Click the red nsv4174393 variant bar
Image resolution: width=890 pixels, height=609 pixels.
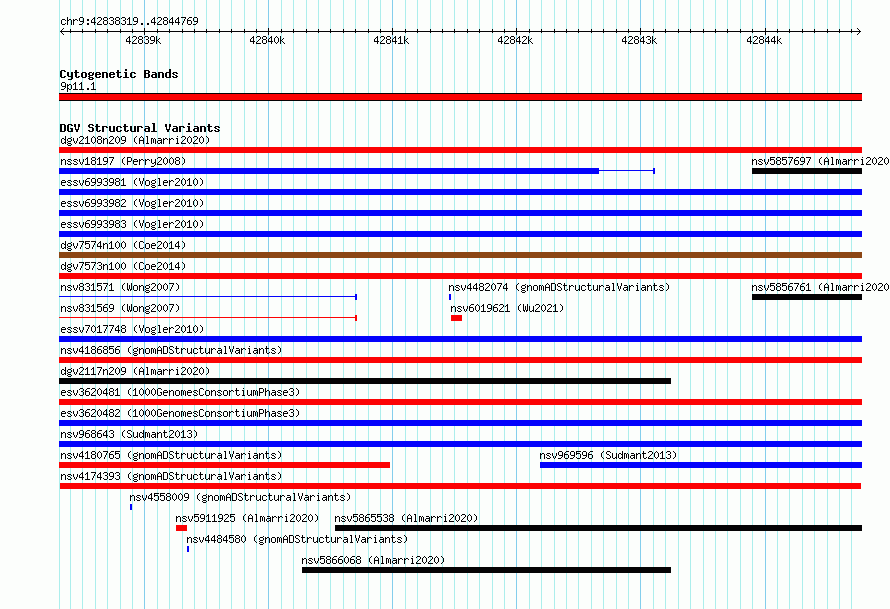tap(460, 486)
